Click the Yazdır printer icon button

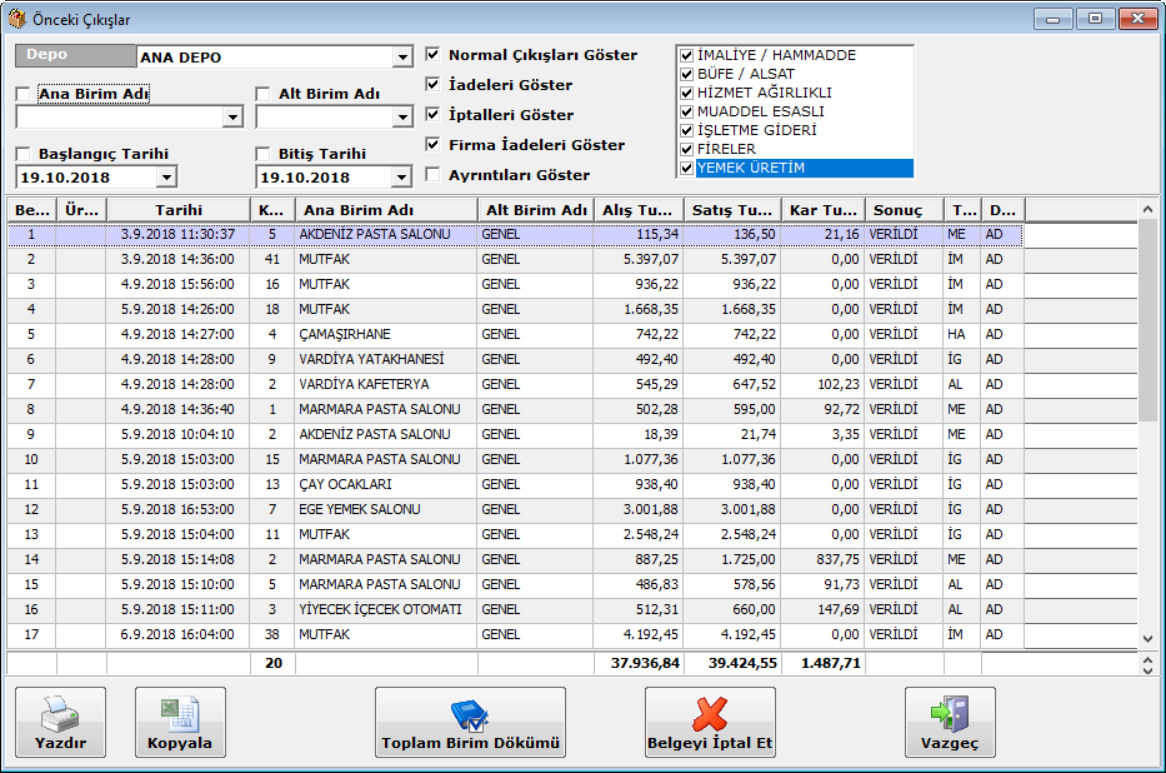[x=60, y=722]
